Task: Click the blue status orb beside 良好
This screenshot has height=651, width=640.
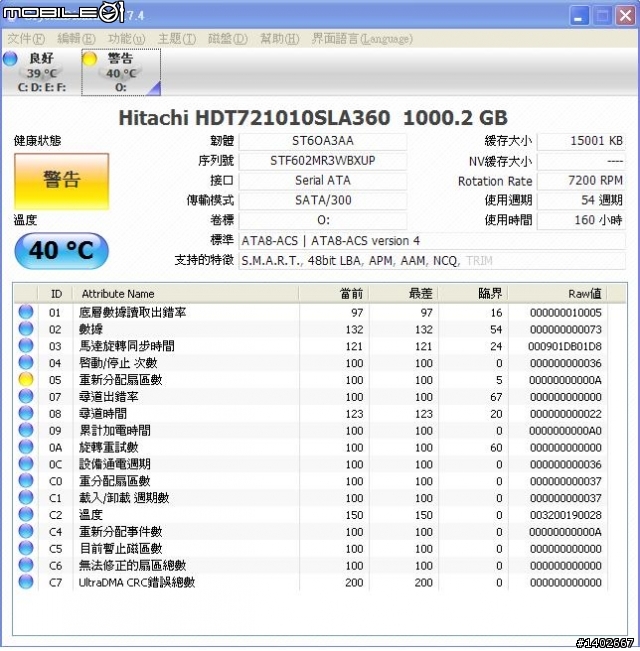Action: pos(10,59)
